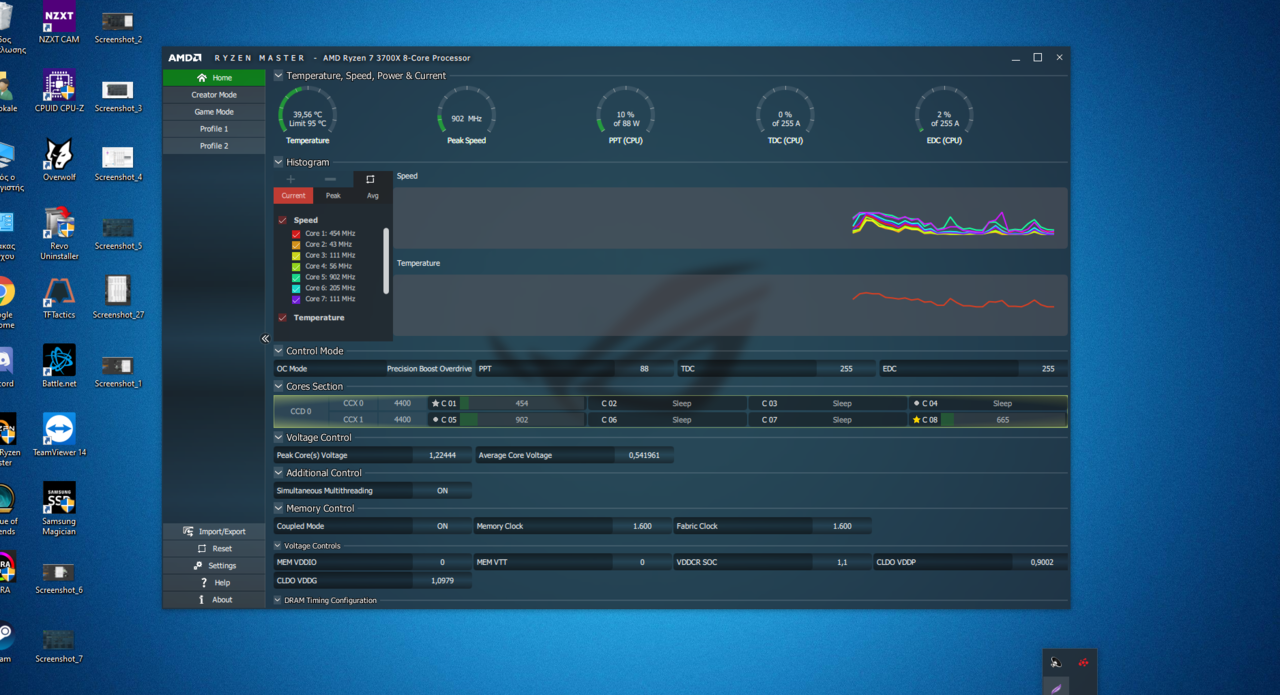Click the Reset button in the sidebar
The image size is (1280, 695).
tap(214, 548)
